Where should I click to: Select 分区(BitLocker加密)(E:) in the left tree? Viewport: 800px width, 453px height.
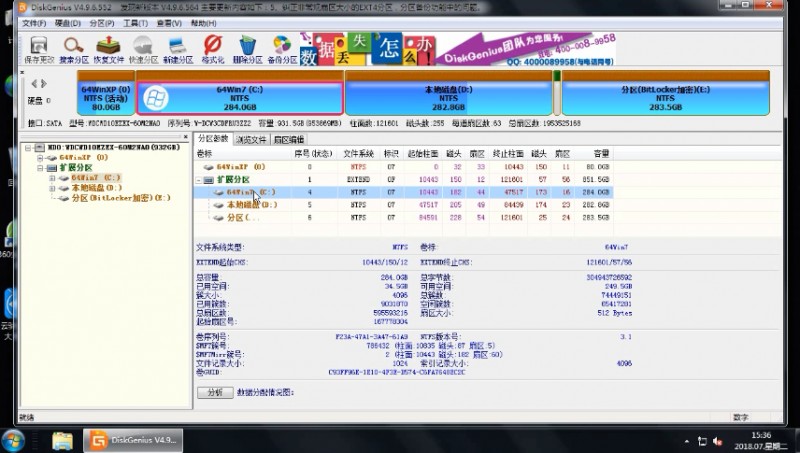point(121,198)
